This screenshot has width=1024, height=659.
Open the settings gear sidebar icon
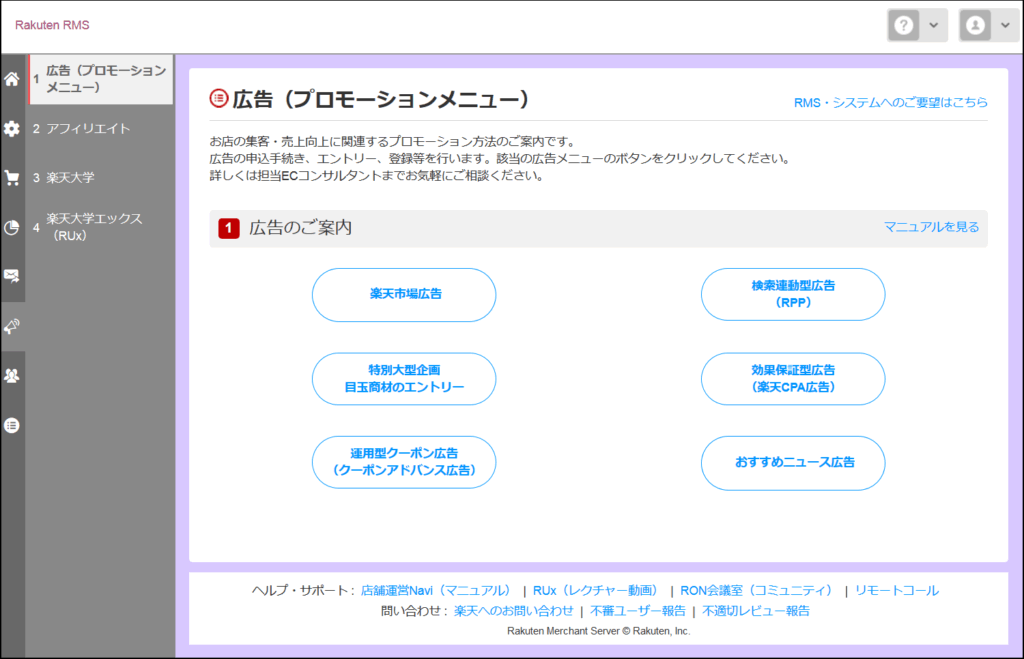(x=12, y=129)
